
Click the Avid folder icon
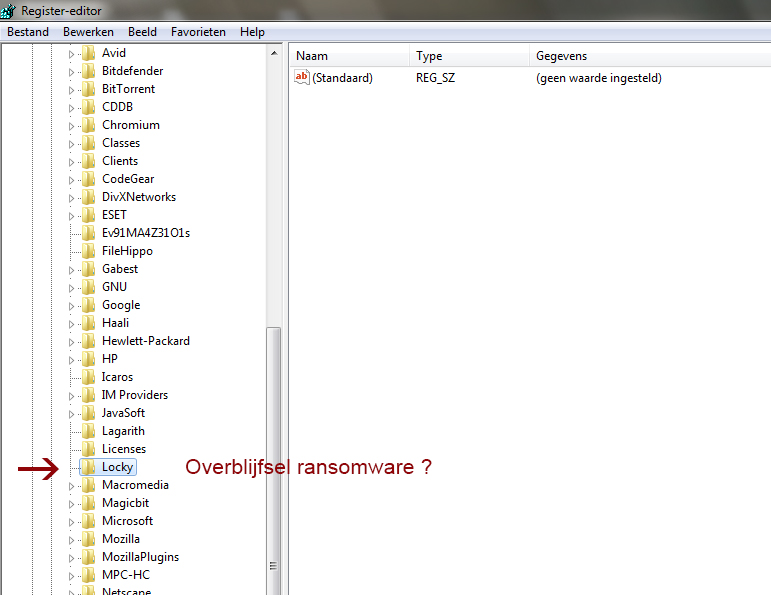coord(89,53)
